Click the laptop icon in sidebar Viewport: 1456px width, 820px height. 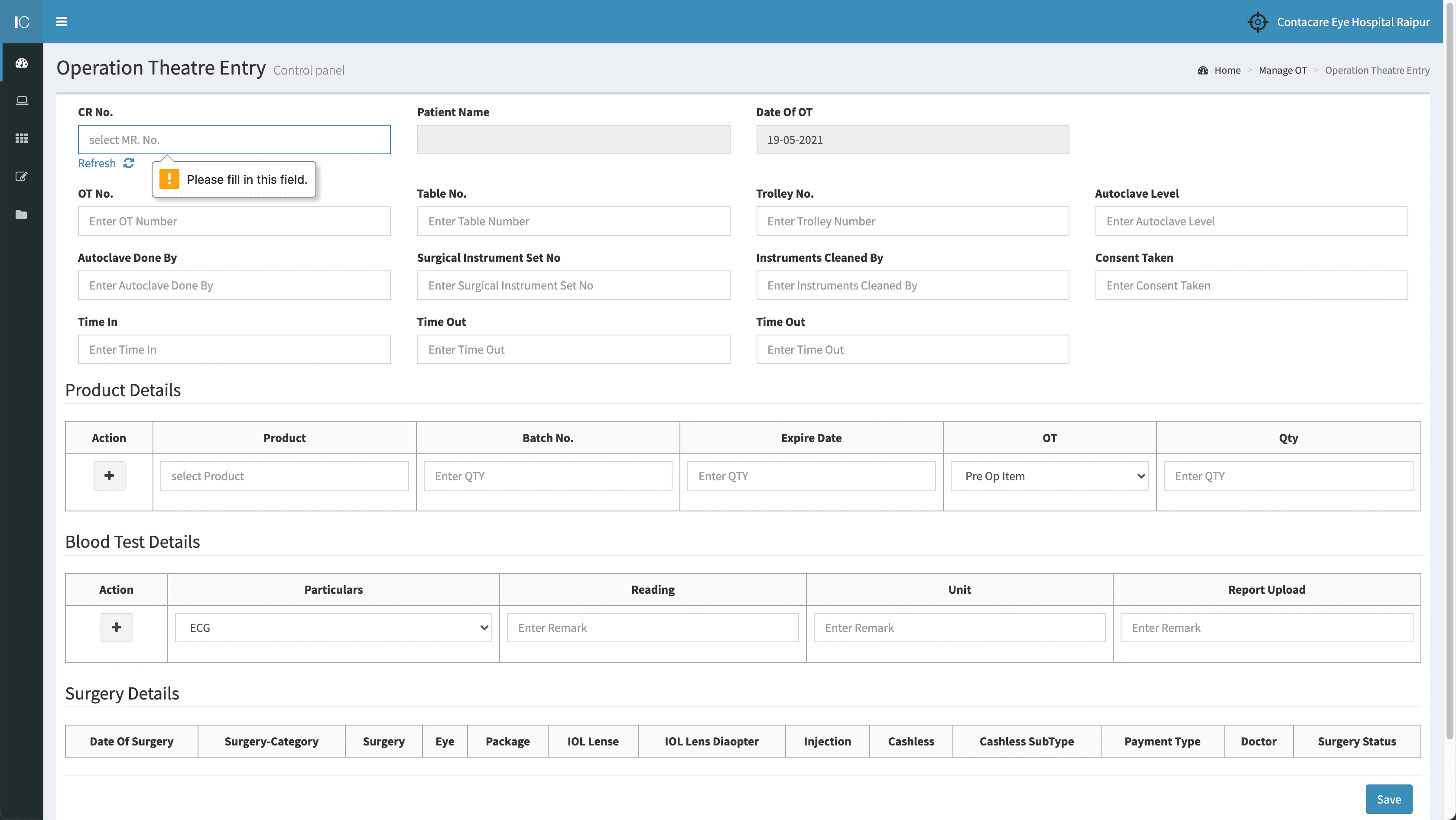coord(22,101)
